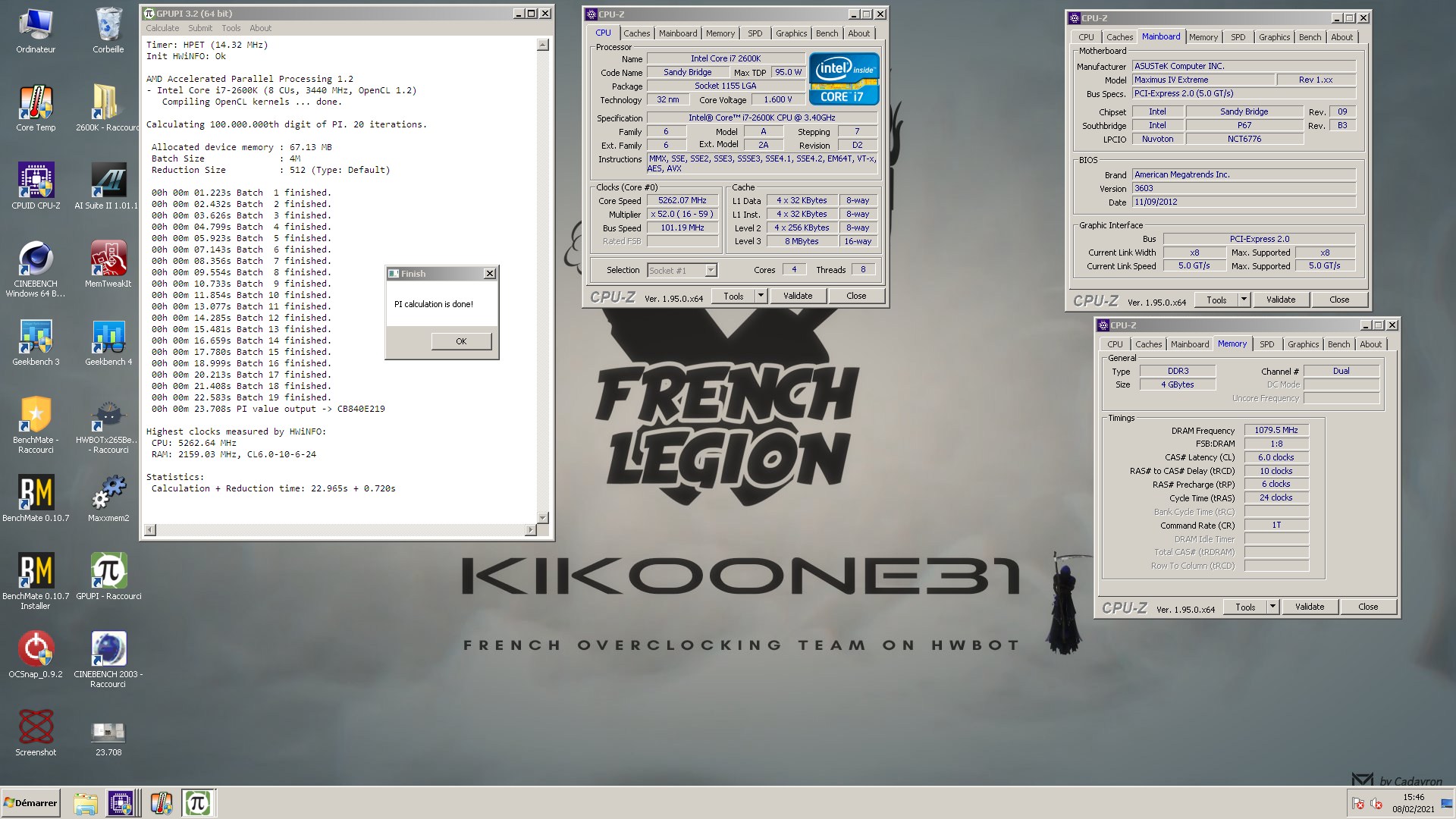Switch to Caches tab in CPU window
This screenshot has width=1456, height=819.
(x=636, y=33)
